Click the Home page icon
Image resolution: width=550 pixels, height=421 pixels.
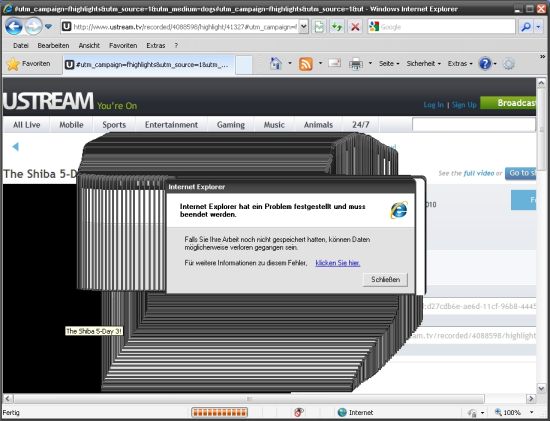pos(276,64)
